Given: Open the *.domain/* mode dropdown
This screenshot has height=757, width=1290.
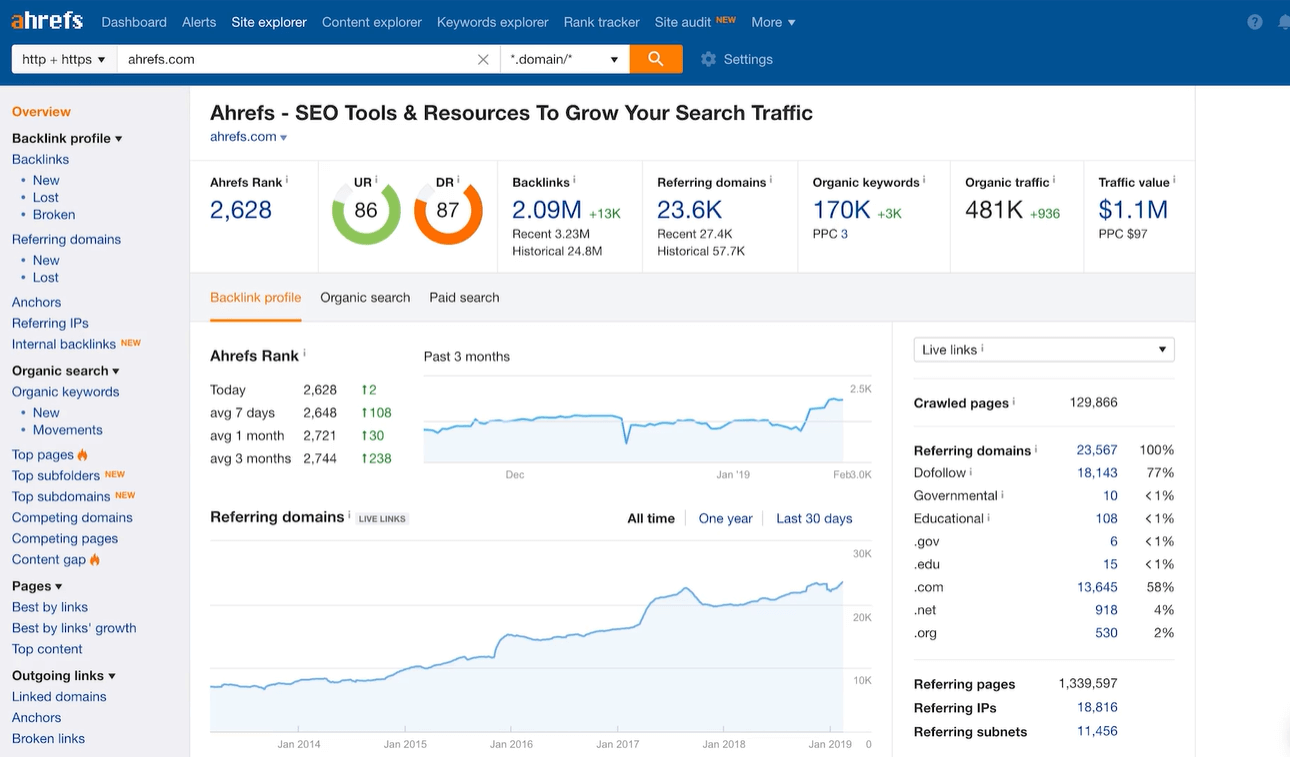Looking at the screenshot, I should [565, 59].
